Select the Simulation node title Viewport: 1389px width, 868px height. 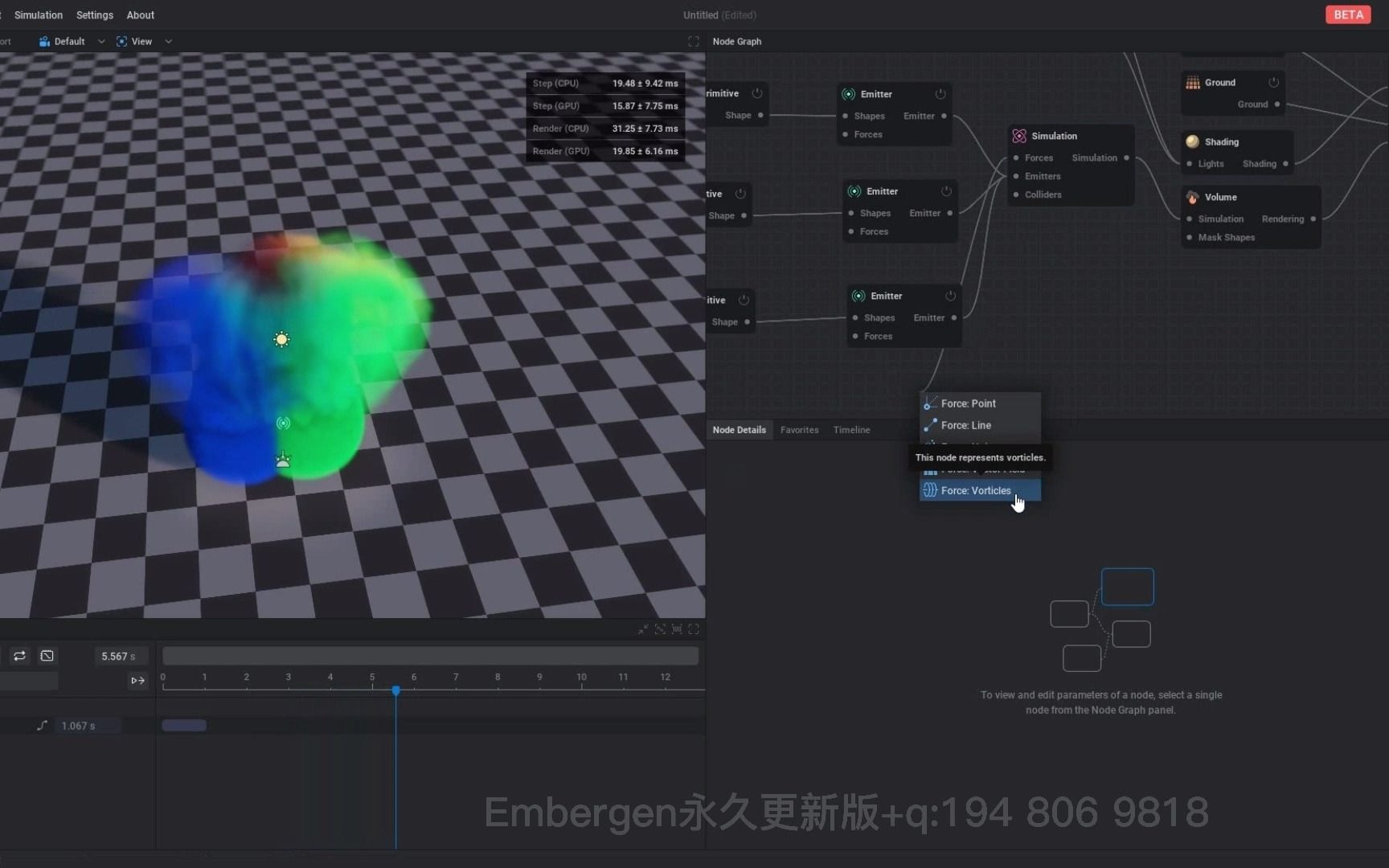coord(1054,136)
